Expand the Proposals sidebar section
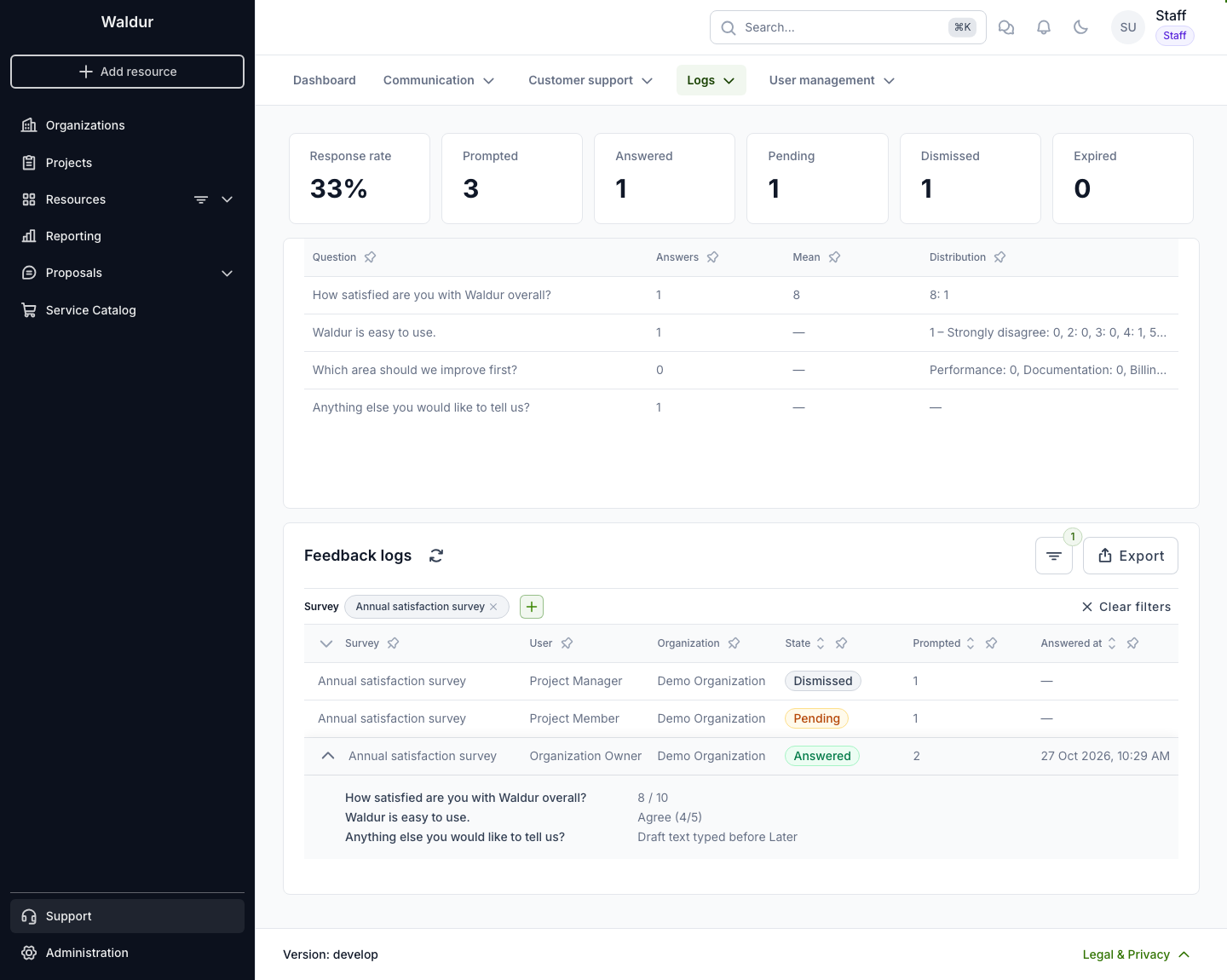 click(x=227, y=274)
